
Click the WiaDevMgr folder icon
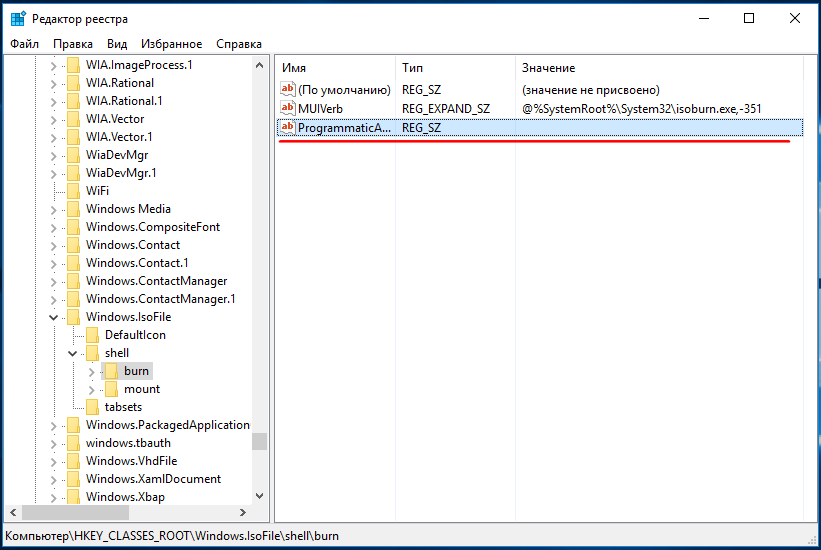(73, 155)
